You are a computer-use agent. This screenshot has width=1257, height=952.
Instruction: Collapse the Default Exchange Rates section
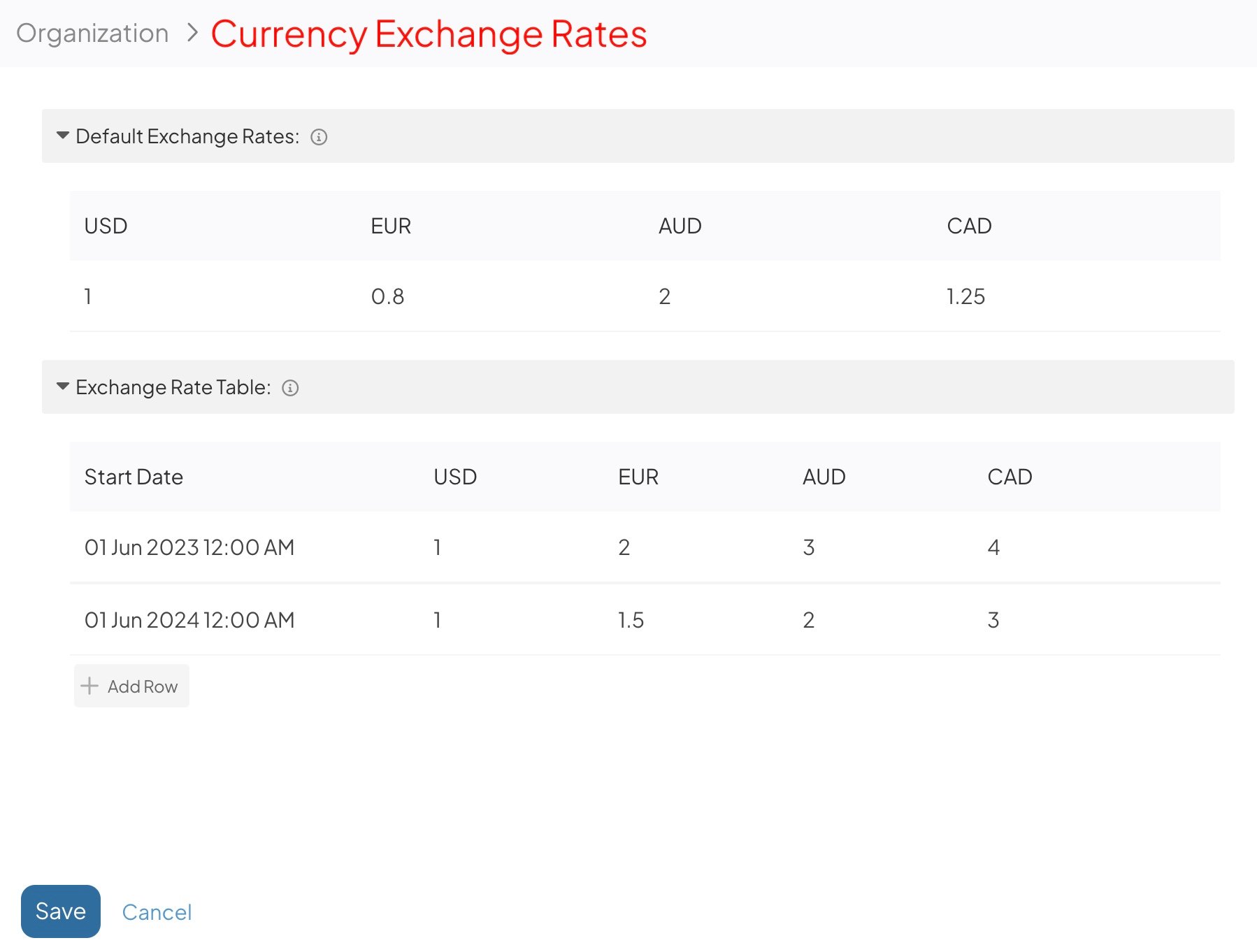[62, 136]
